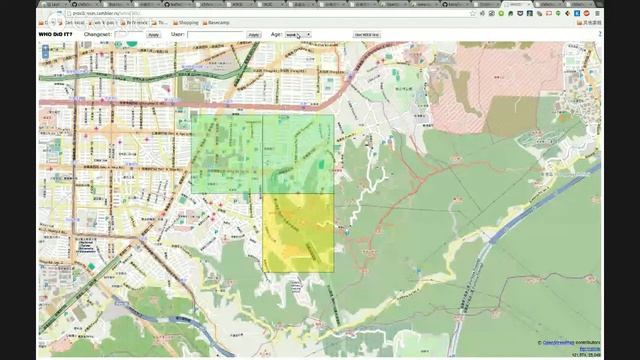
Task: Open the Age dropdown selector
Action: (298, 35)
